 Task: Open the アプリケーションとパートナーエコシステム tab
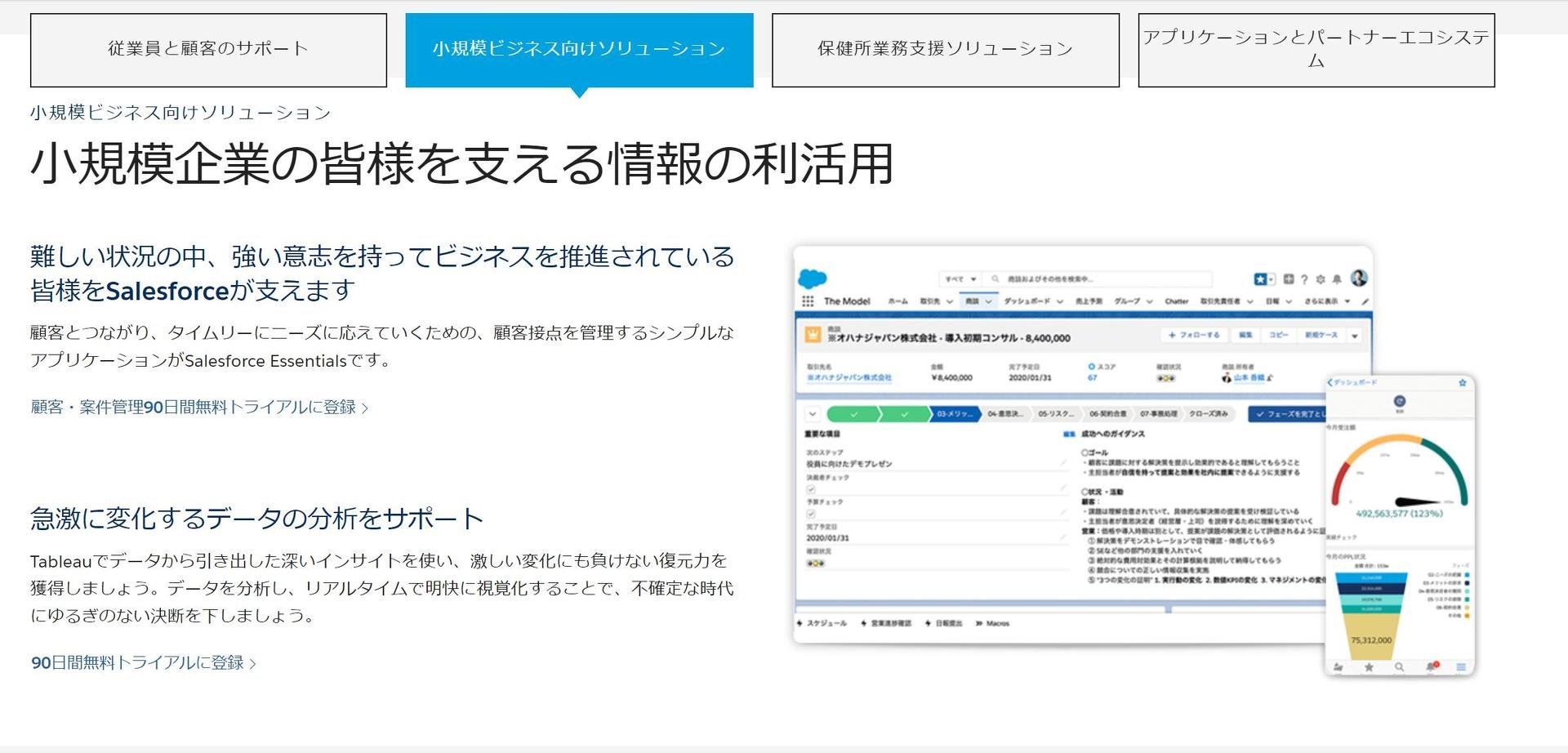(x=1316, y=50)
